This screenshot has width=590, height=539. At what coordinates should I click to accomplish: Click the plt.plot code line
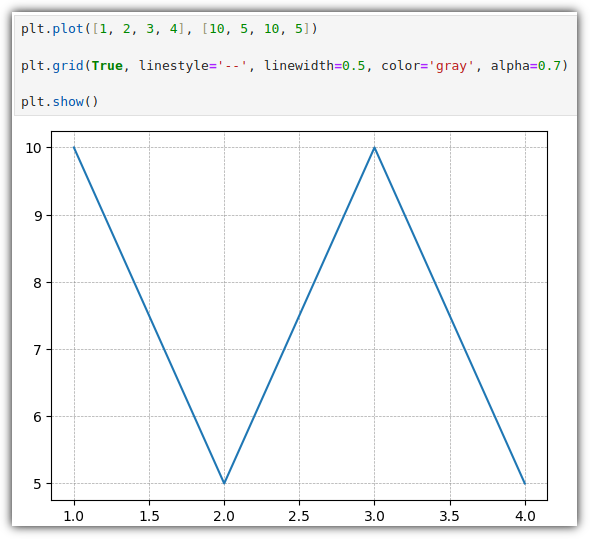pyautogui.click(x=169, y=29)
